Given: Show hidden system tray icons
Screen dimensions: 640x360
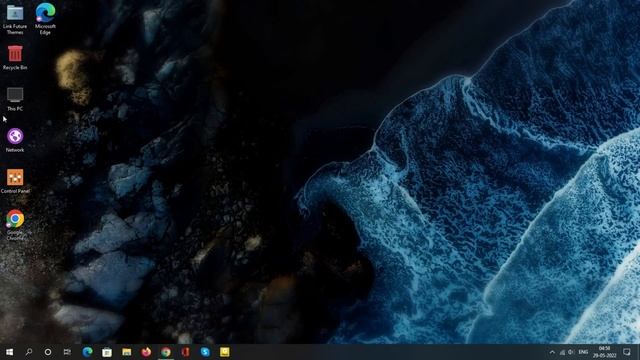Looking at the screenshot, I should click(552, 352).
